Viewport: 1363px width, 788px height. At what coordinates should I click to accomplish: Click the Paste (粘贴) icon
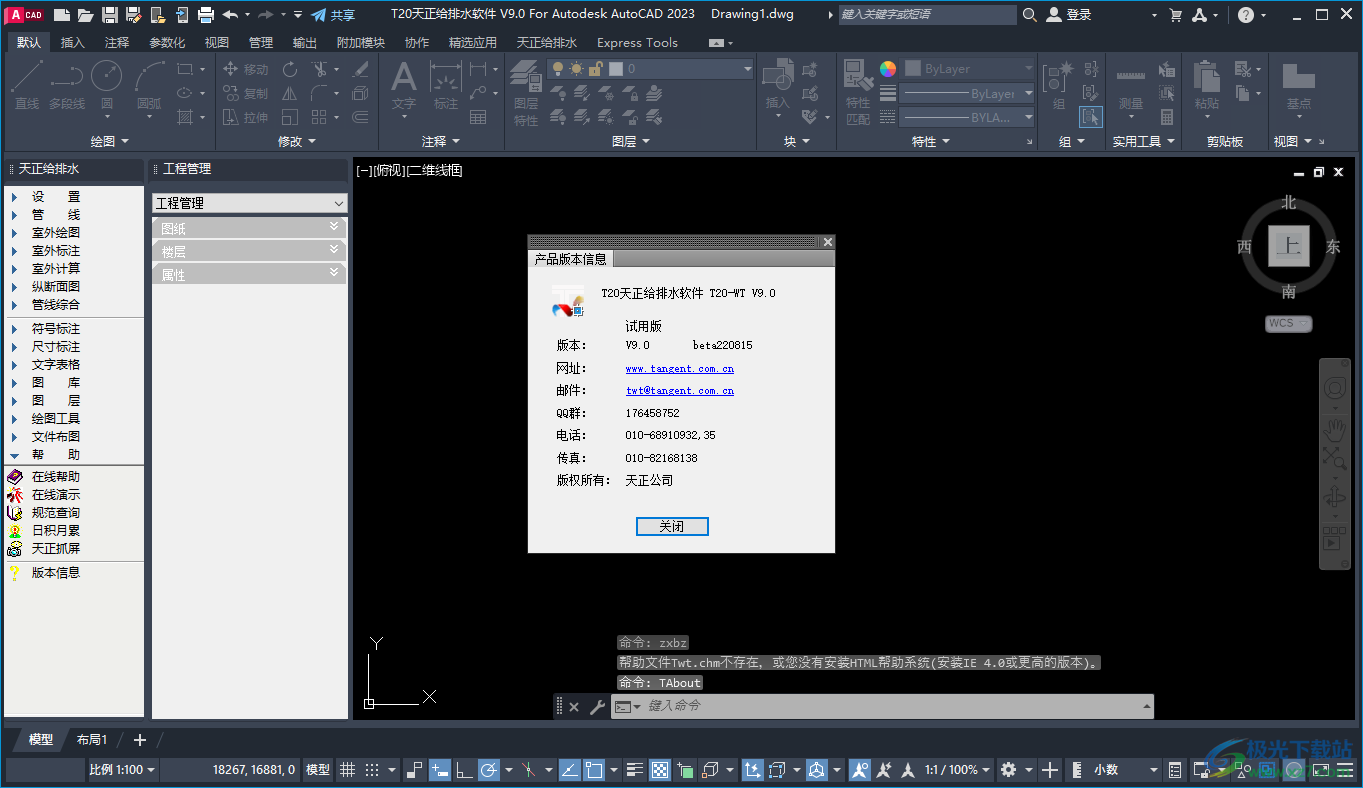[1207, 87]
